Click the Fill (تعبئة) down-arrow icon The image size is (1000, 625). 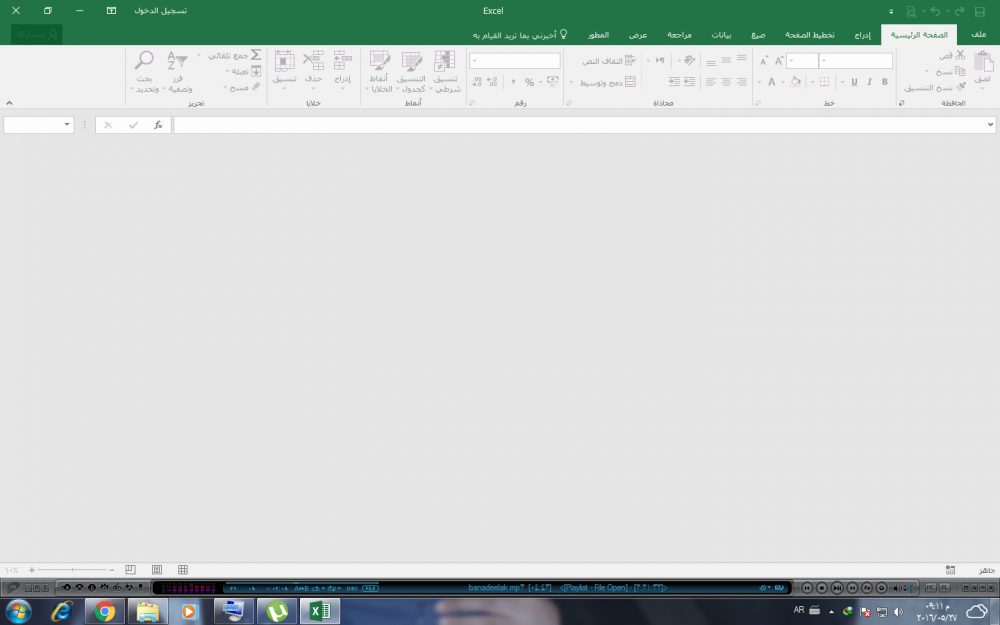[x=256, y=71]
